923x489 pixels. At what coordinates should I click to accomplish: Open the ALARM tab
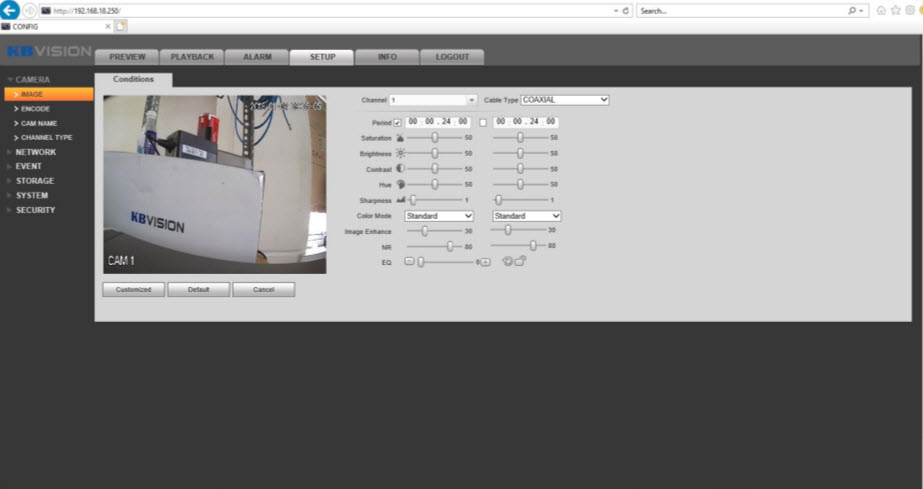point(257,57)
